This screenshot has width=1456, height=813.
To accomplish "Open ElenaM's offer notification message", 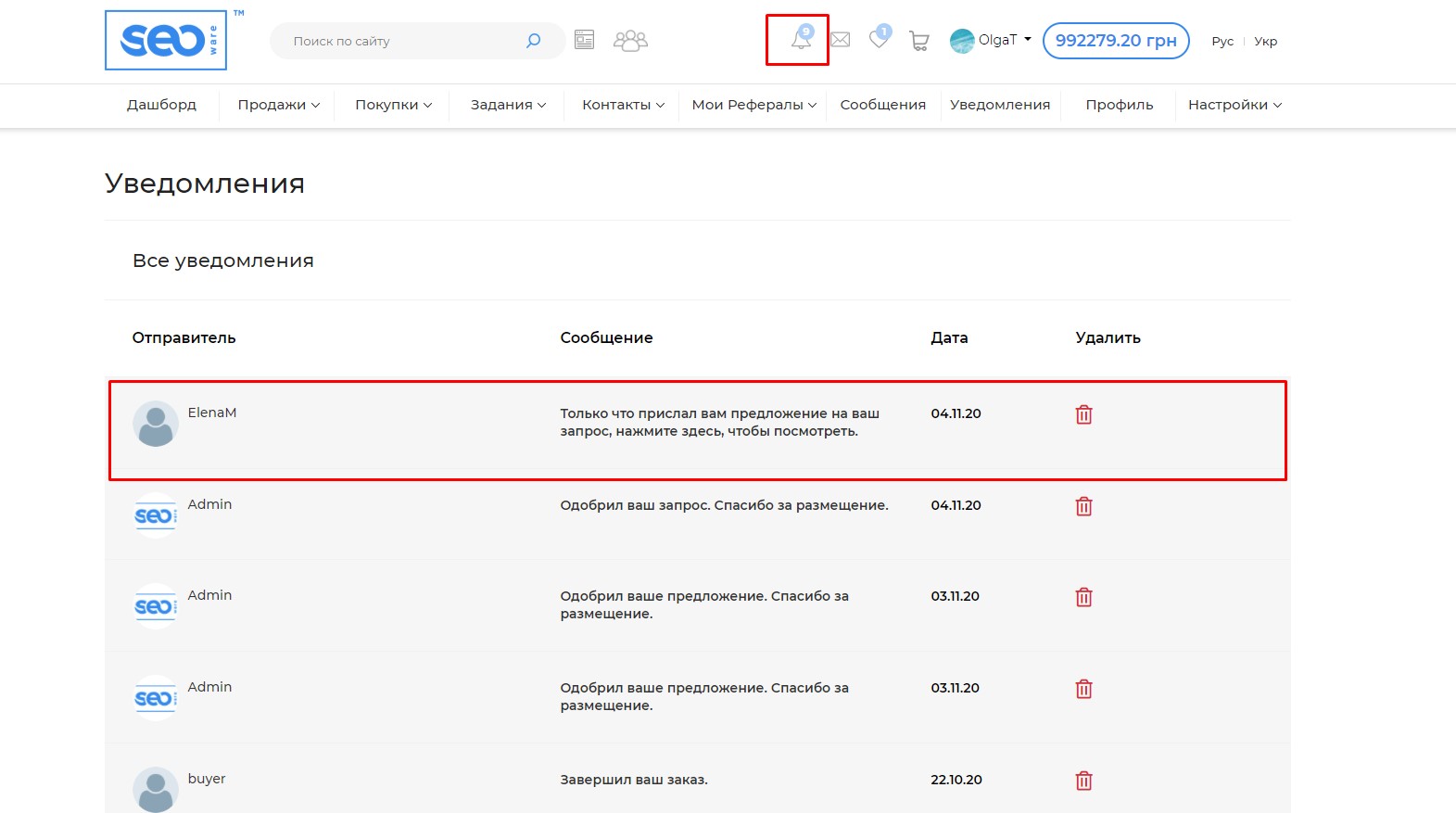I will (x=718, y=422).
